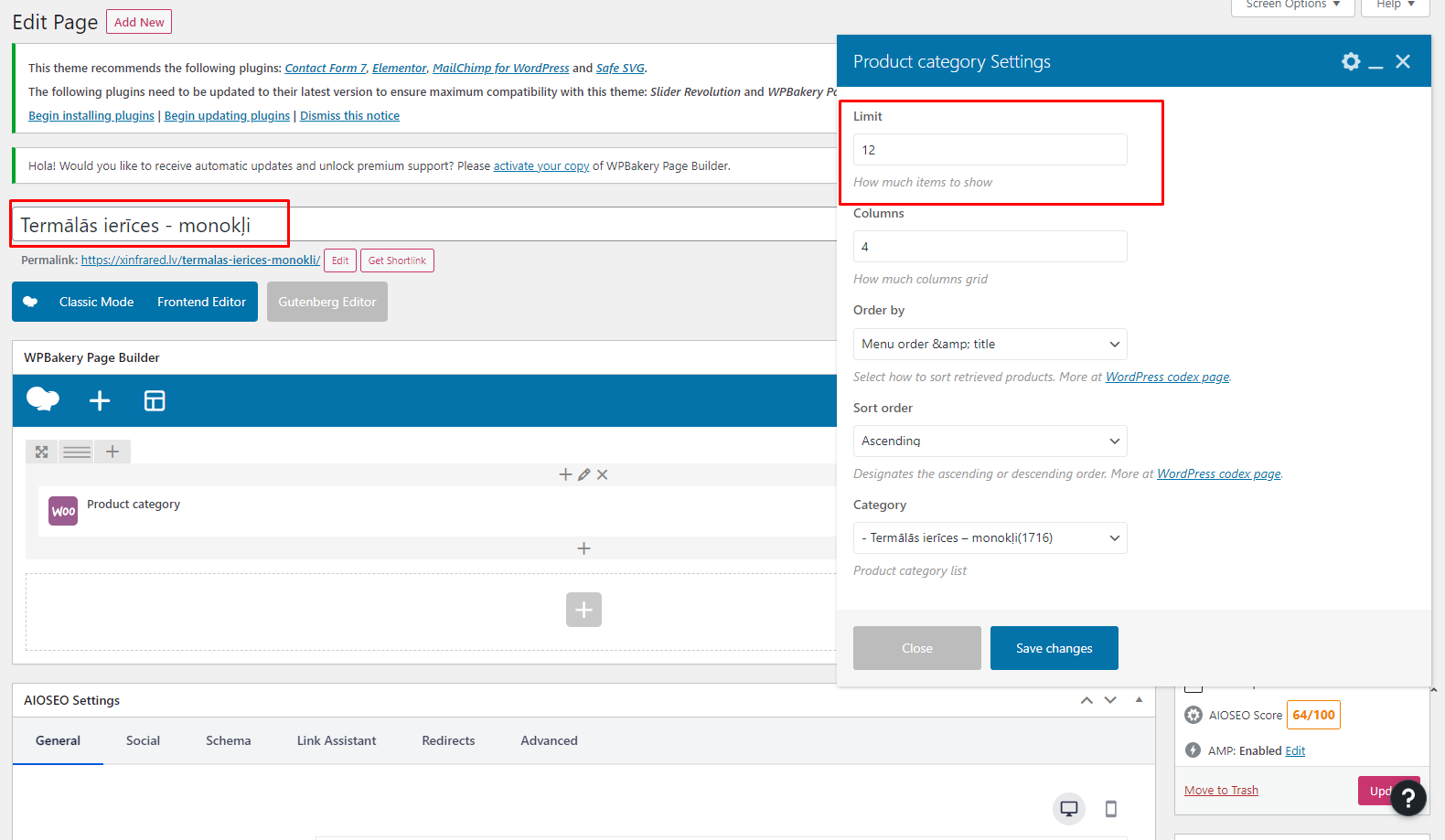1445x840 pixels.
Task: Click the Save changes button
Action: 1054,648
